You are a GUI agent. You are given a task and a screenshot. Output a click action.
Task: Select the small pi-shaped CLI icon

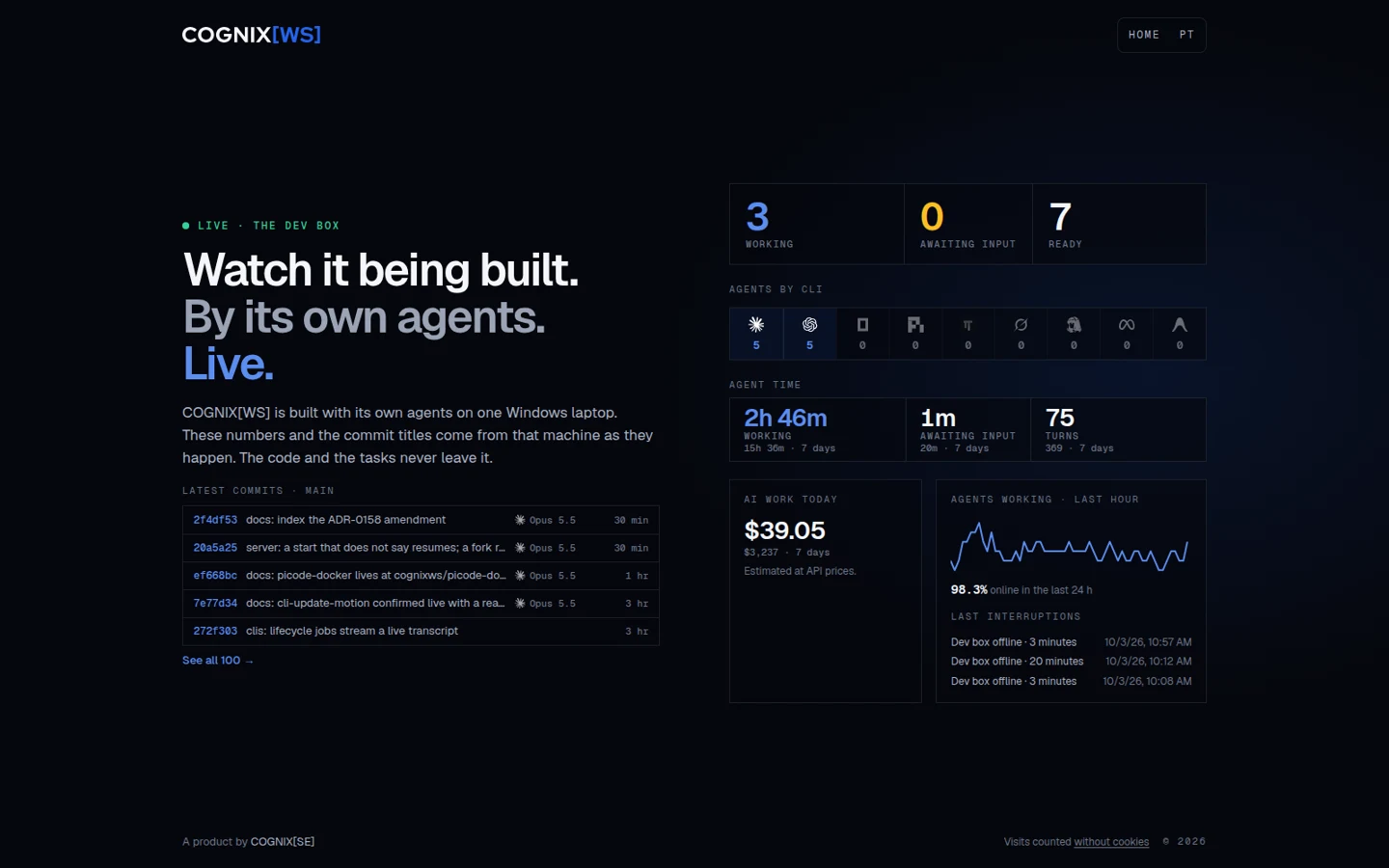click(968, 325)
